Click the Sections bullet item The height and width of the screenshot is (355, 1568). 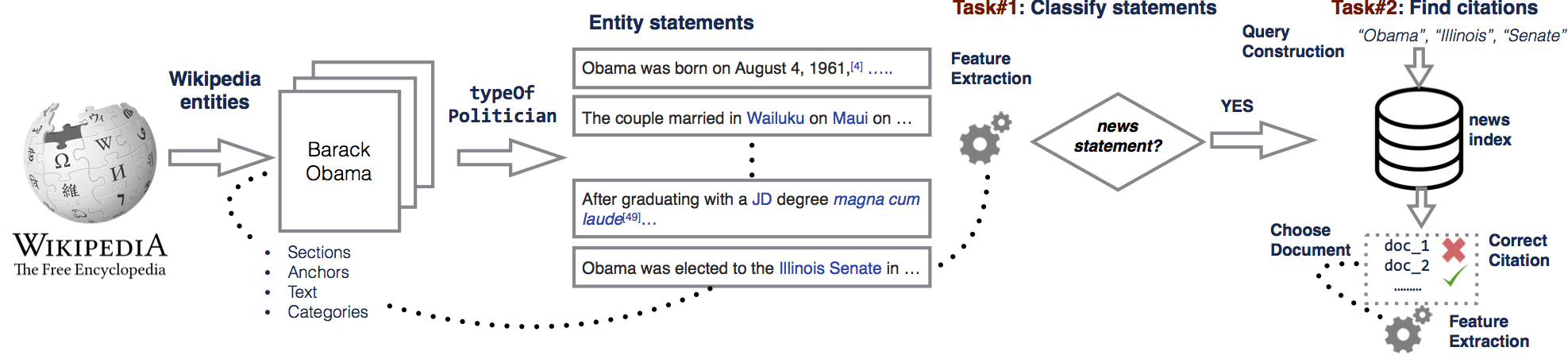tap(318, 253)
